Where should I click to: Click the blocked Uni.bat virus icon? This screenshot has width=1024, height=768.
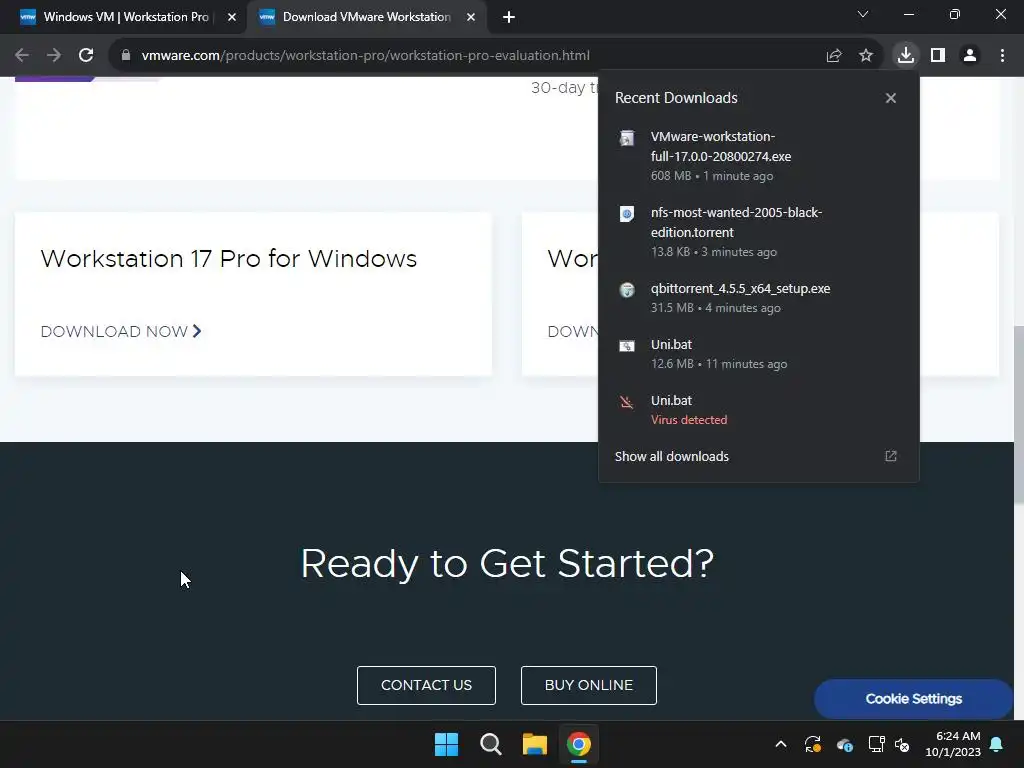[627, 402]
